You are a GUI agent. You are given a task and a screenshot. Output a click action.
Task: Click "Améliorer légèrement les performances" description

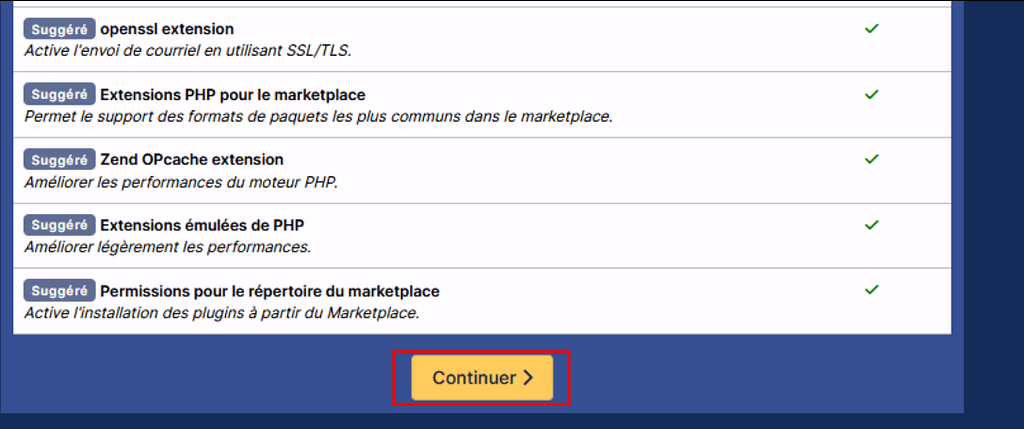(x=167, y=247)
